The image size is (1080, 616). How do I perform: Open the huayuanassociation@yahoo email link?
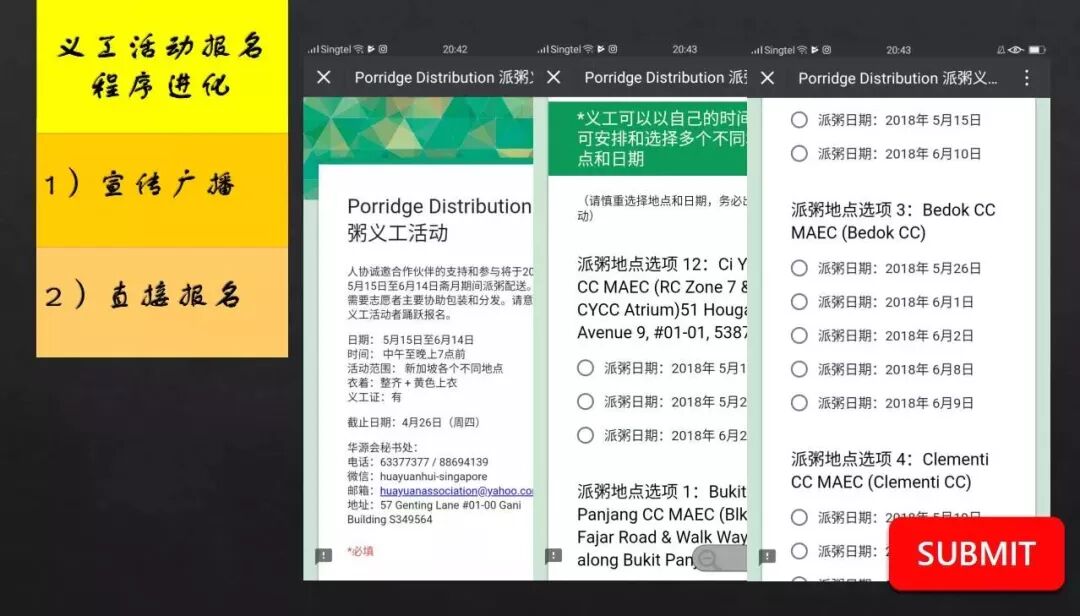point(456,491)
